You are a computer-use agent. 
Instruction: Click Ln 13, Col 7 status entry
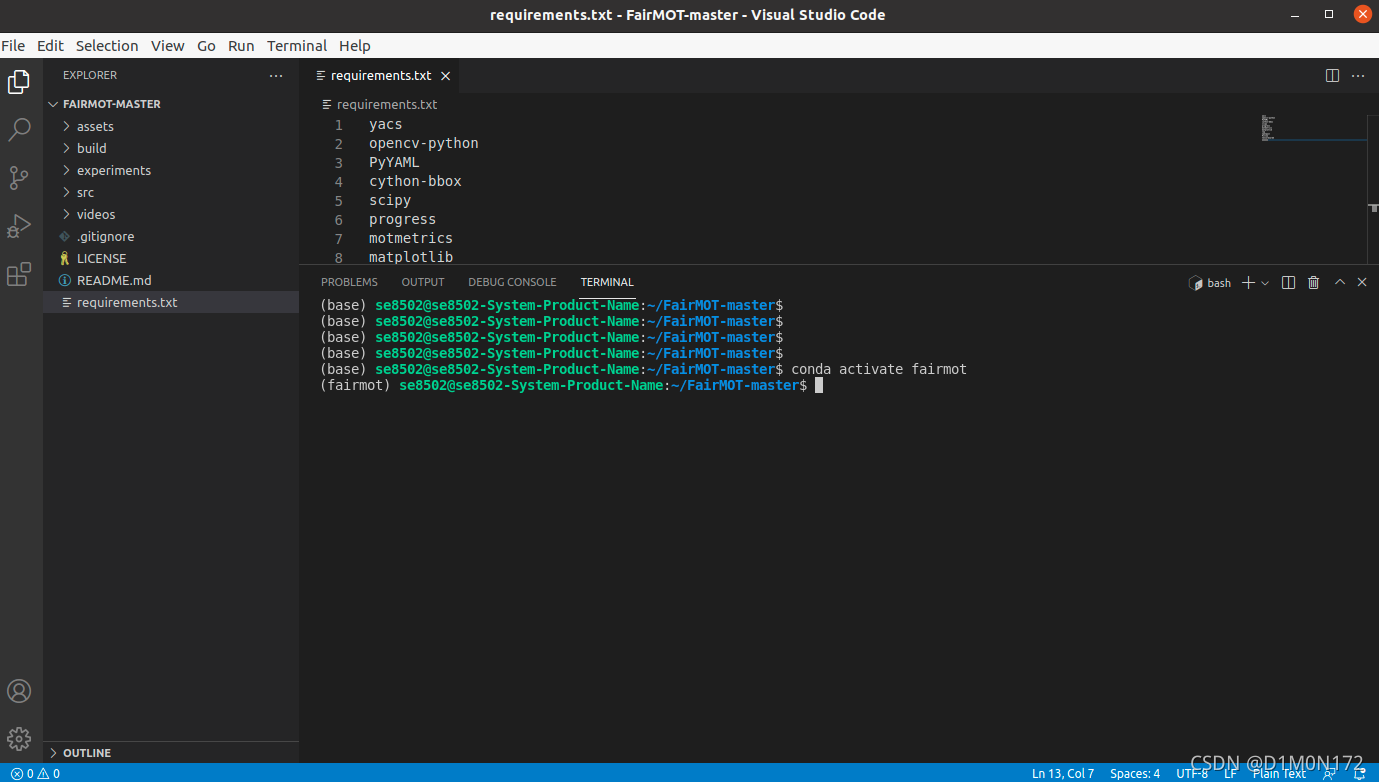coord(1062,773)
